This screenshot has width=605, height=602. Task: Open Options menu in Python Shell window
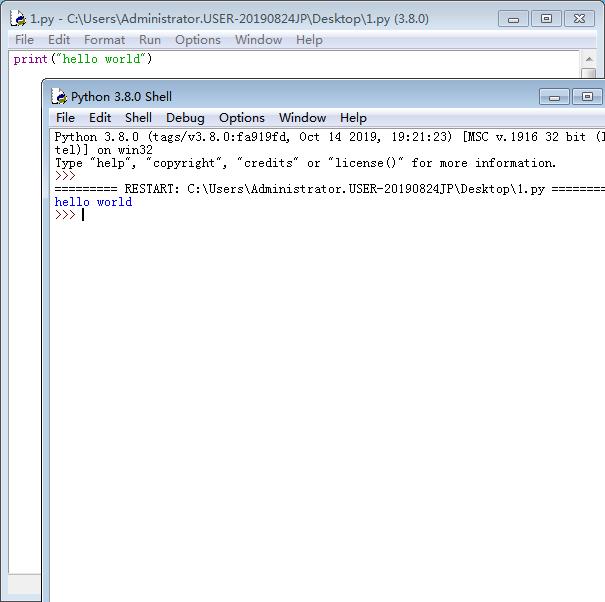click(x=242, y=118)
